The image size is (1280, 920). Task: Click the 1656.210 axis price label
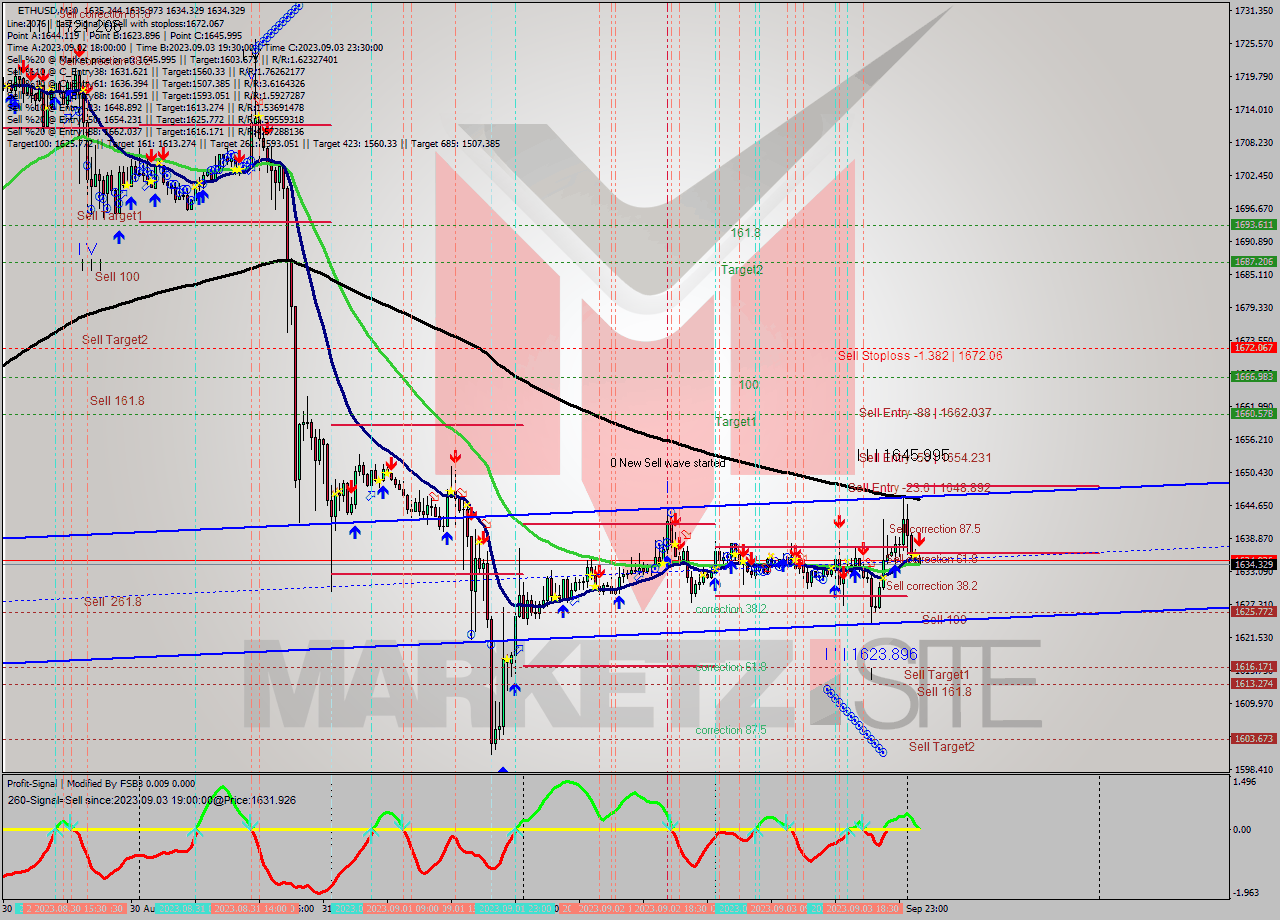[1253, 439]
